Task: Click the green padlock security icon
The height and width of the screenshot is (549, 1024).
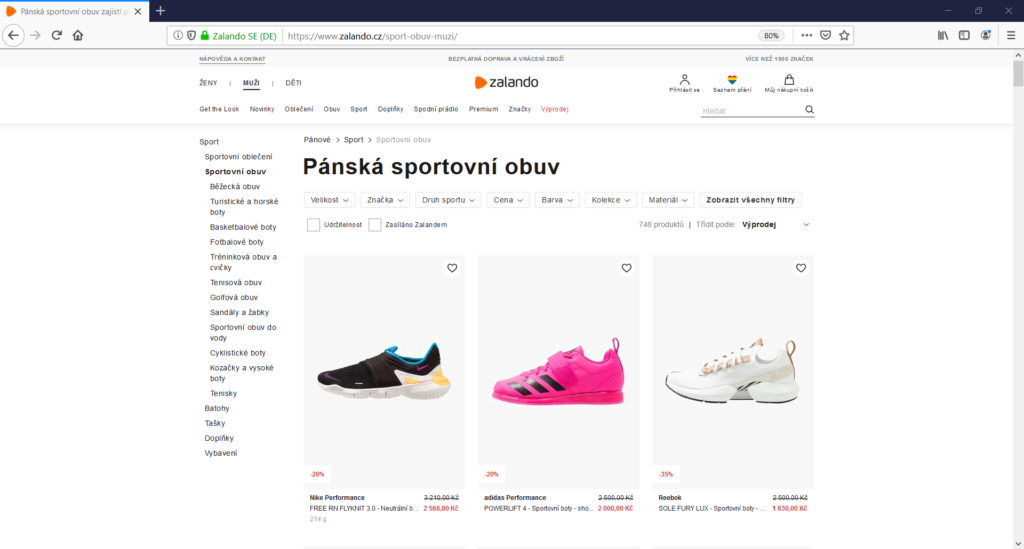Action: tap(204, 36)
